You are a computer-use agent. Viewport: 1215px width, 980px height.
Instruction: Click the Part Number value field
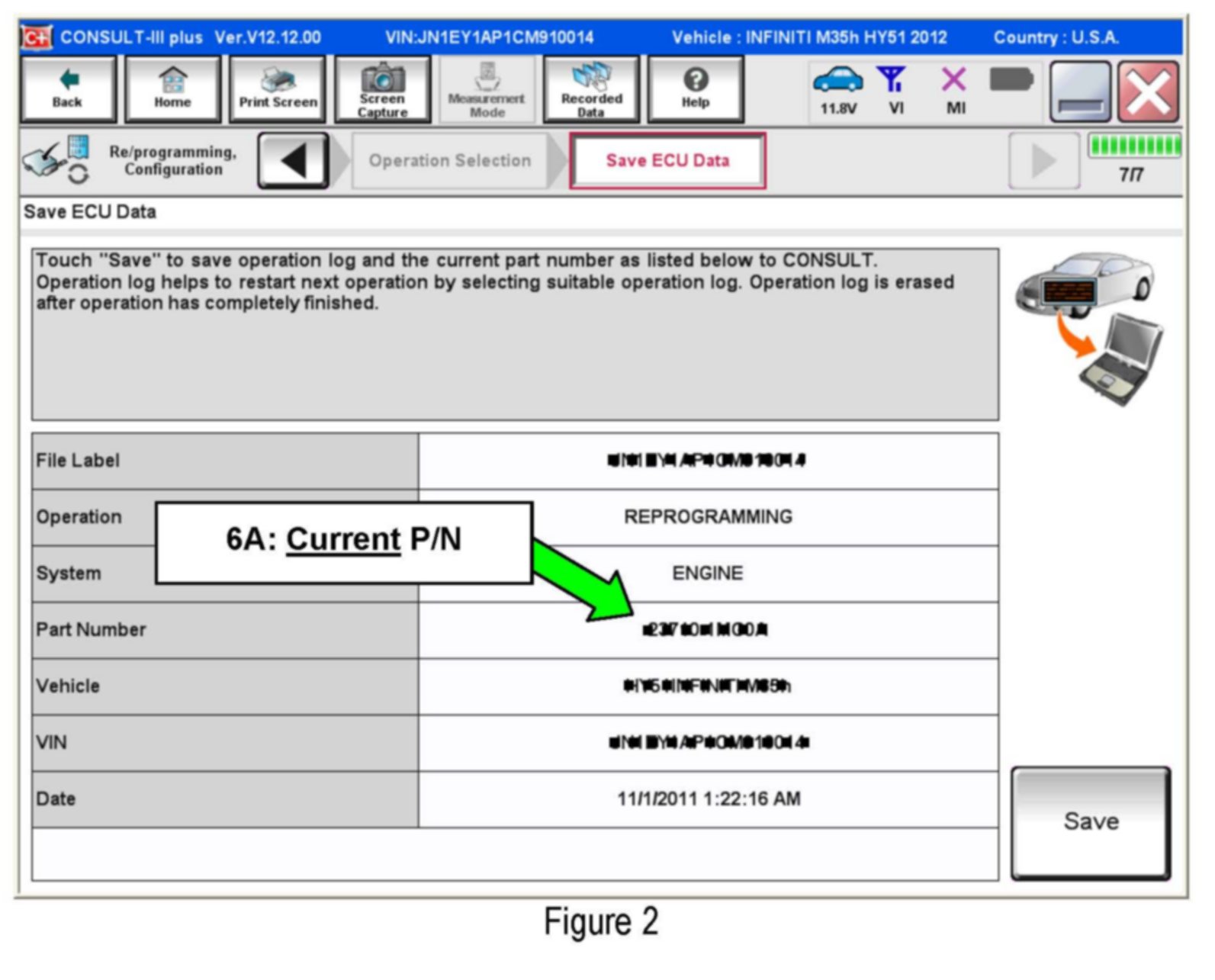(x=707, y=630)
